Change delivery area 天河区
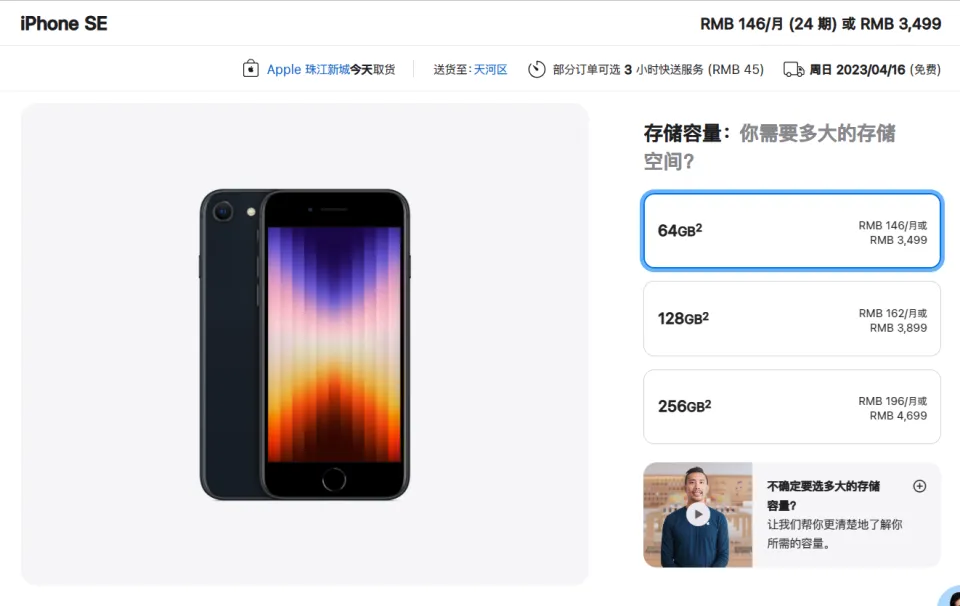960x606 pixels. coord(490,70)
